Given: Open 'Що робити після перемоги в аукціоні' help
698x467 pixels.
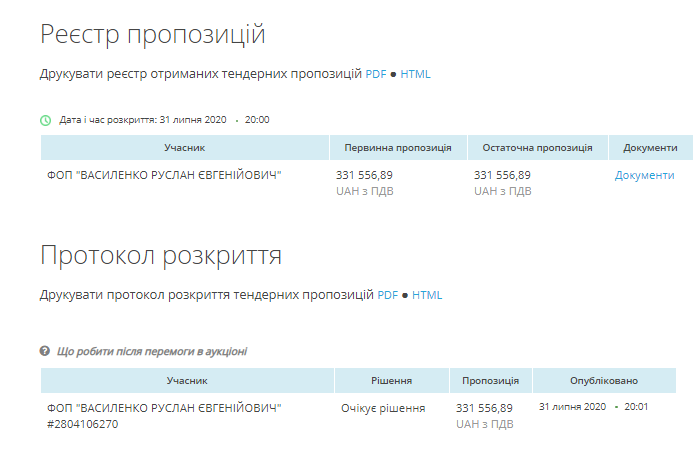Looking at the screenshot, I should click(x=152, y=351).
